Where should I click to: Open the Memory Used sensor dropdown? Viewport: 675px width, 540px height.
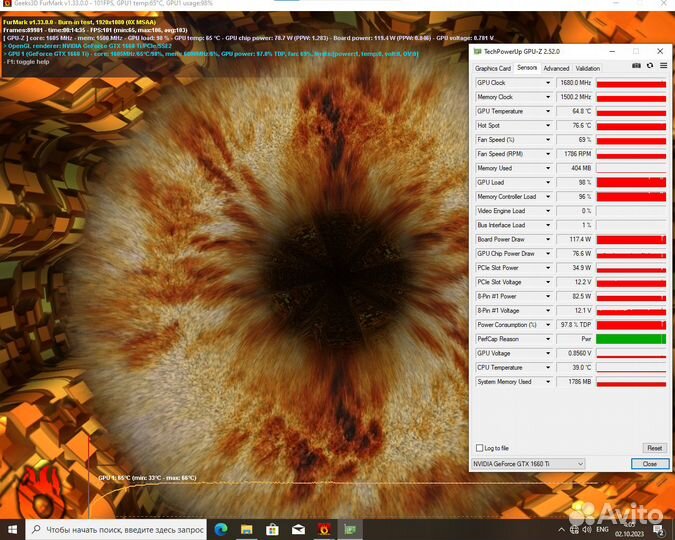pos(548,168)
